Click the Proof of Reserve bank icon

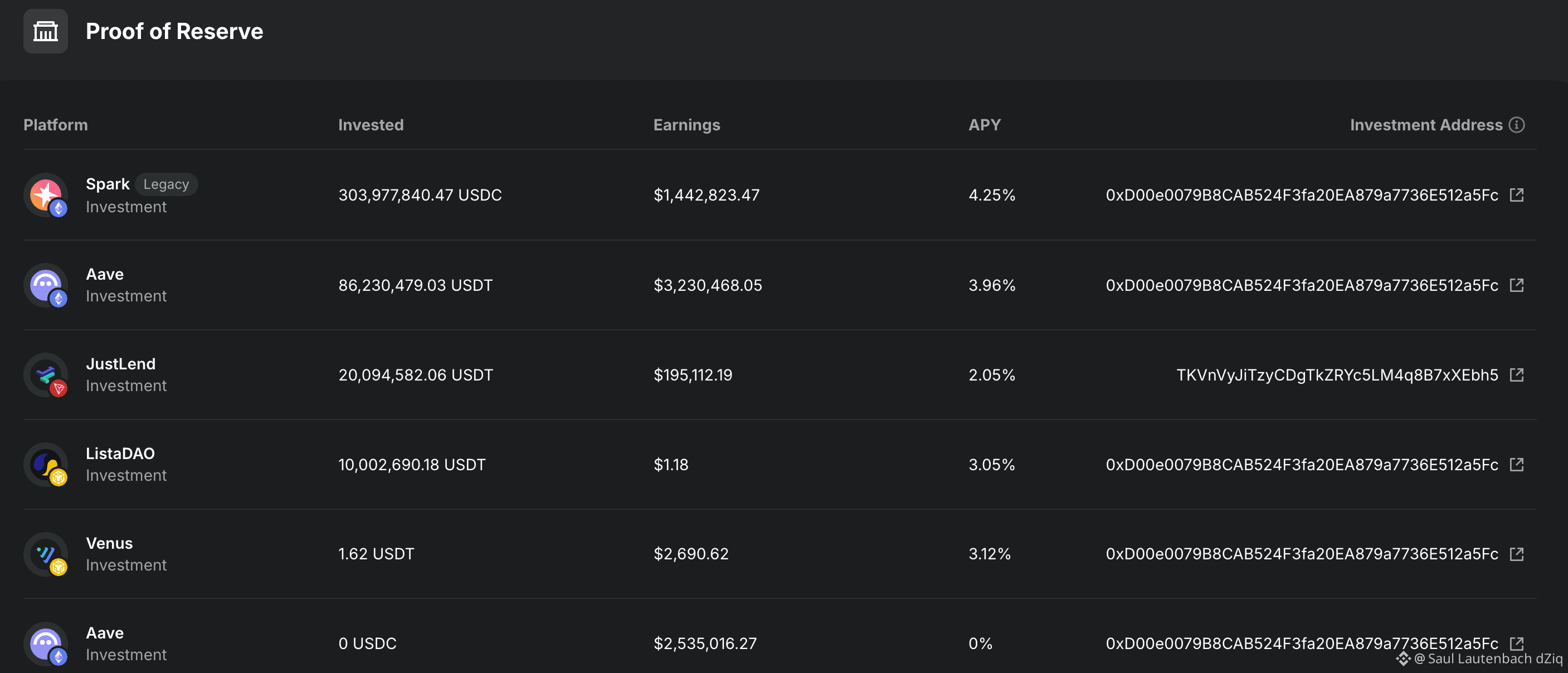46,32
